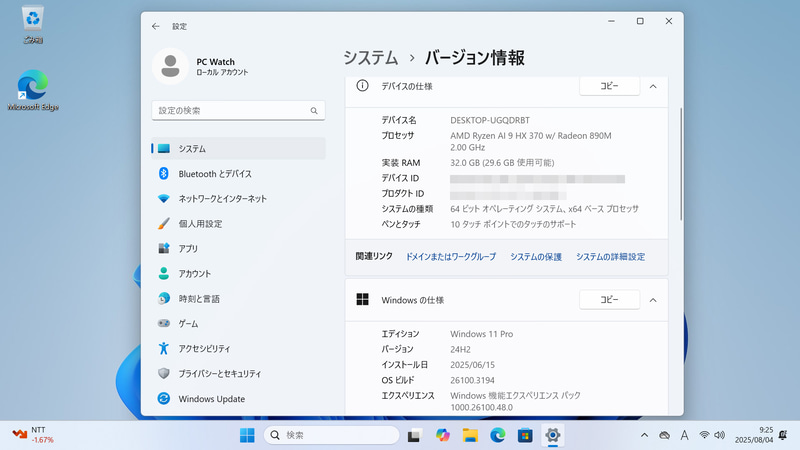Open ゲーム settings
Screen dimensions: 800x450
[238, 323]
